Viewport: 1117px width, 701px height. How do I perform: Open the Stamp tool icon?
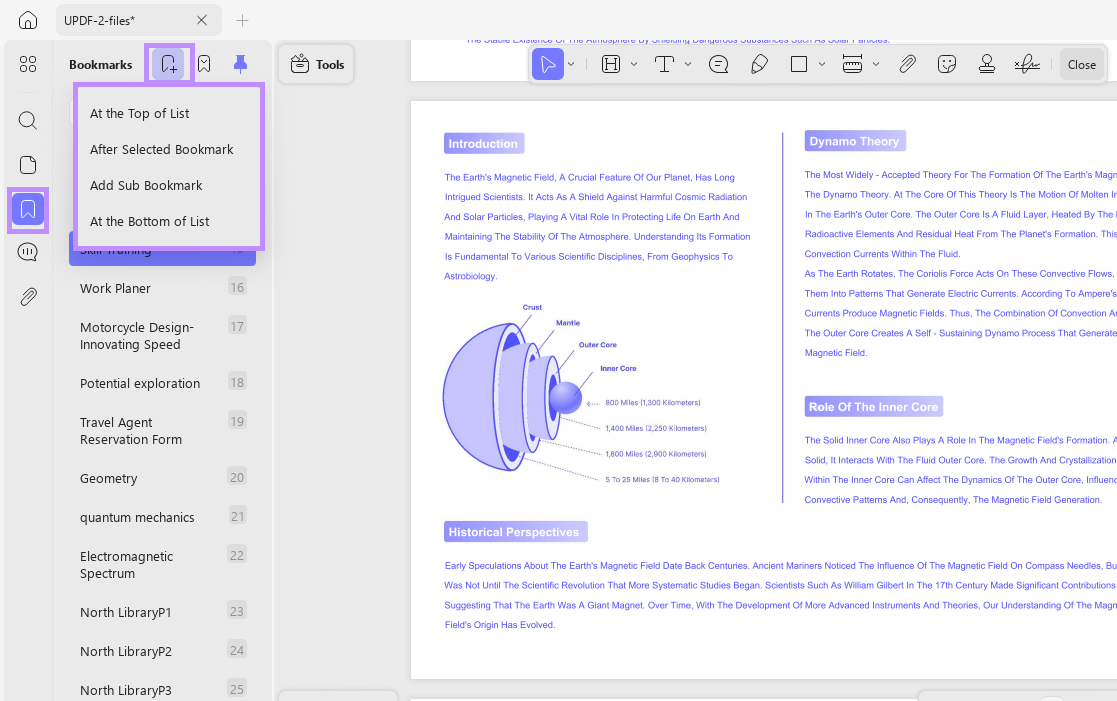tap(987, 65)
